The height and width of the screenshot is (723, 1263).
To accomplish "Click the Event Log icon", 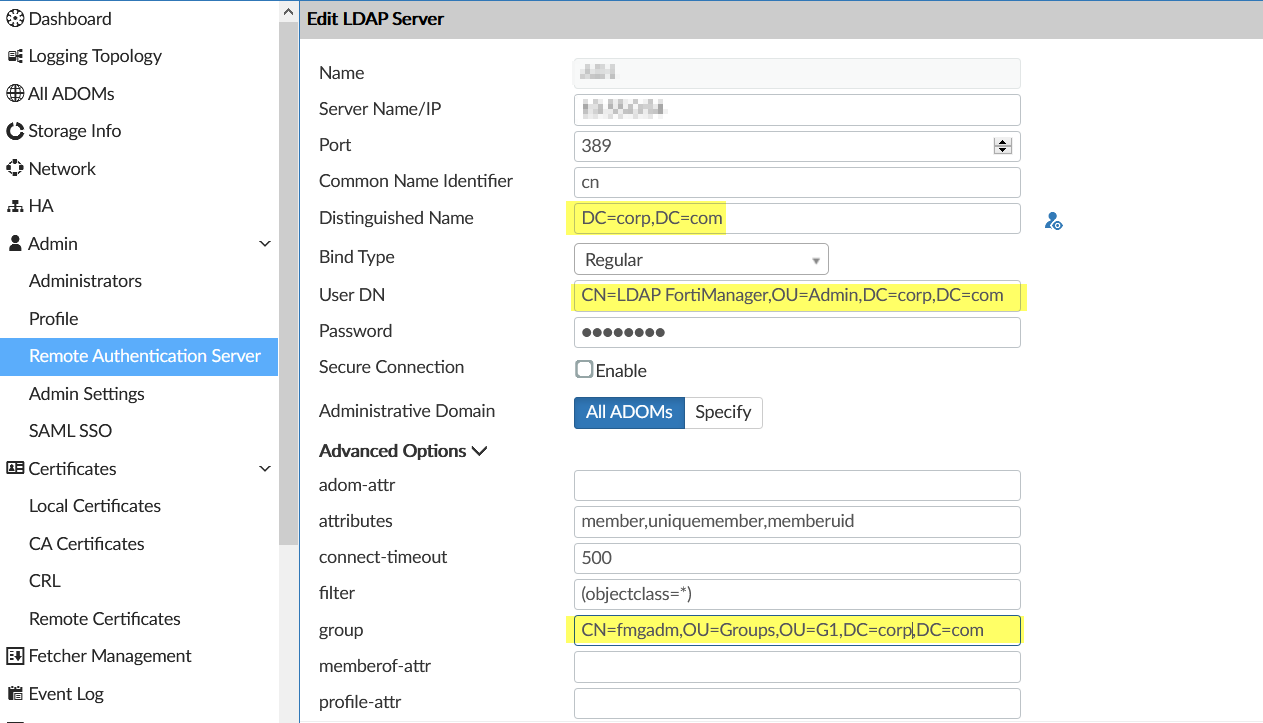I will tap(15, 694).
